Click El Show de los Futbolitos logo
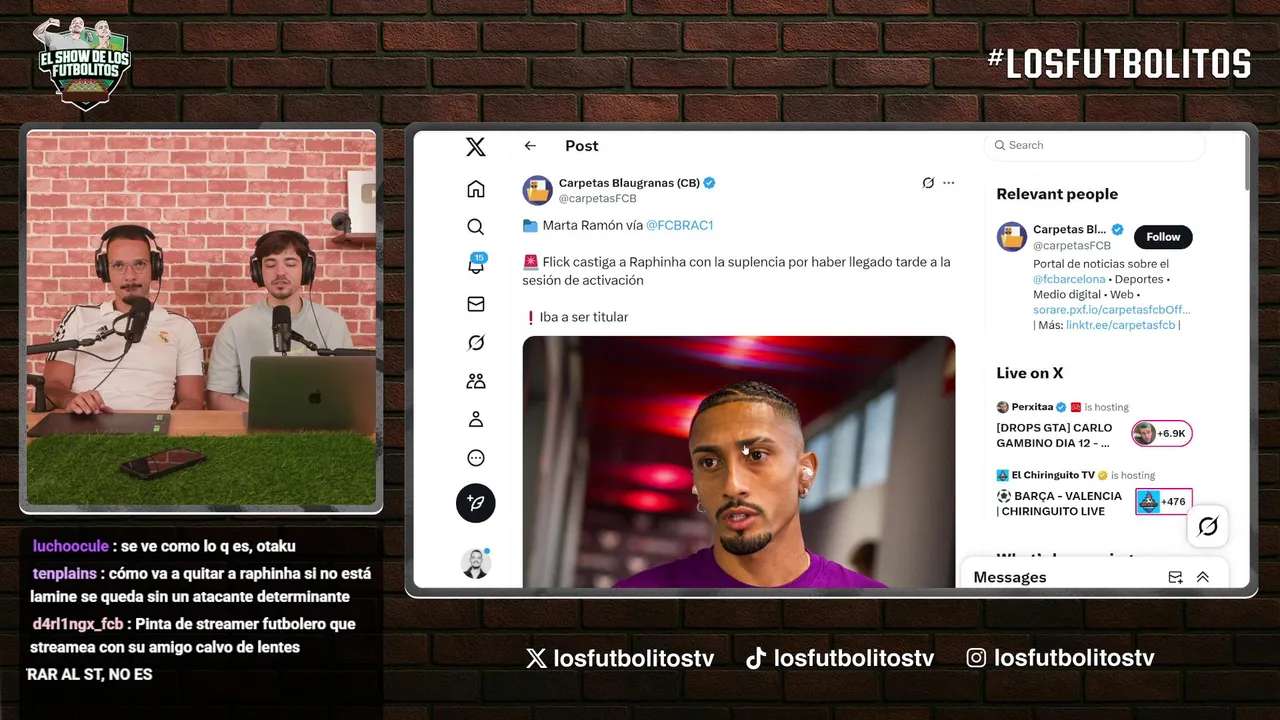Image resolution: width=1280 pixels, height=720 pixels. coord(83,62)
